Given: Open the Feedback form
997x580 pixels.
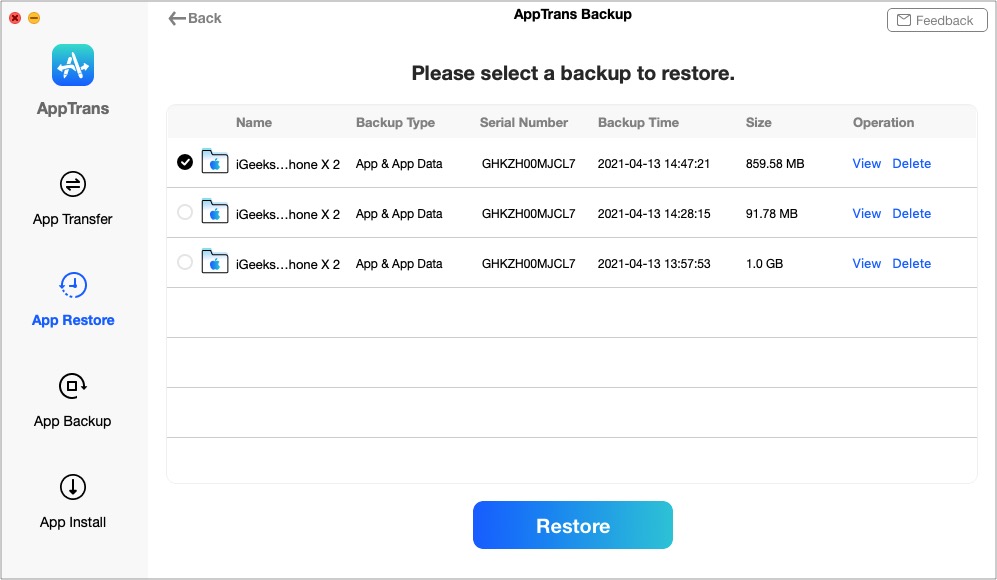Looking at the screenshot, I should pyautogui.click(x=935, y=20).
